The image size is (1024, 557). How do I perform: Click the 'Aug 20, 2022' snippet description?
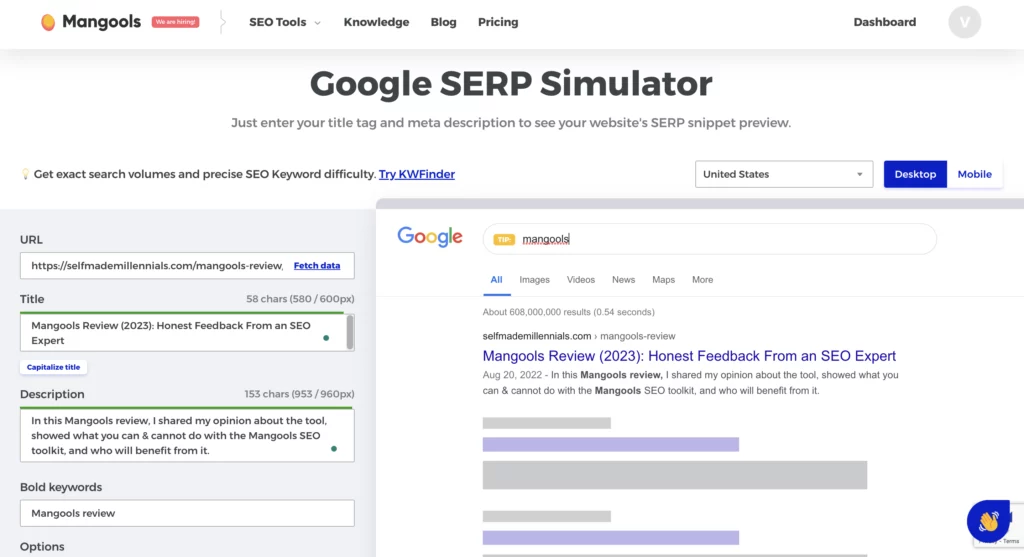pyautogui.click(x=690, y=383)
